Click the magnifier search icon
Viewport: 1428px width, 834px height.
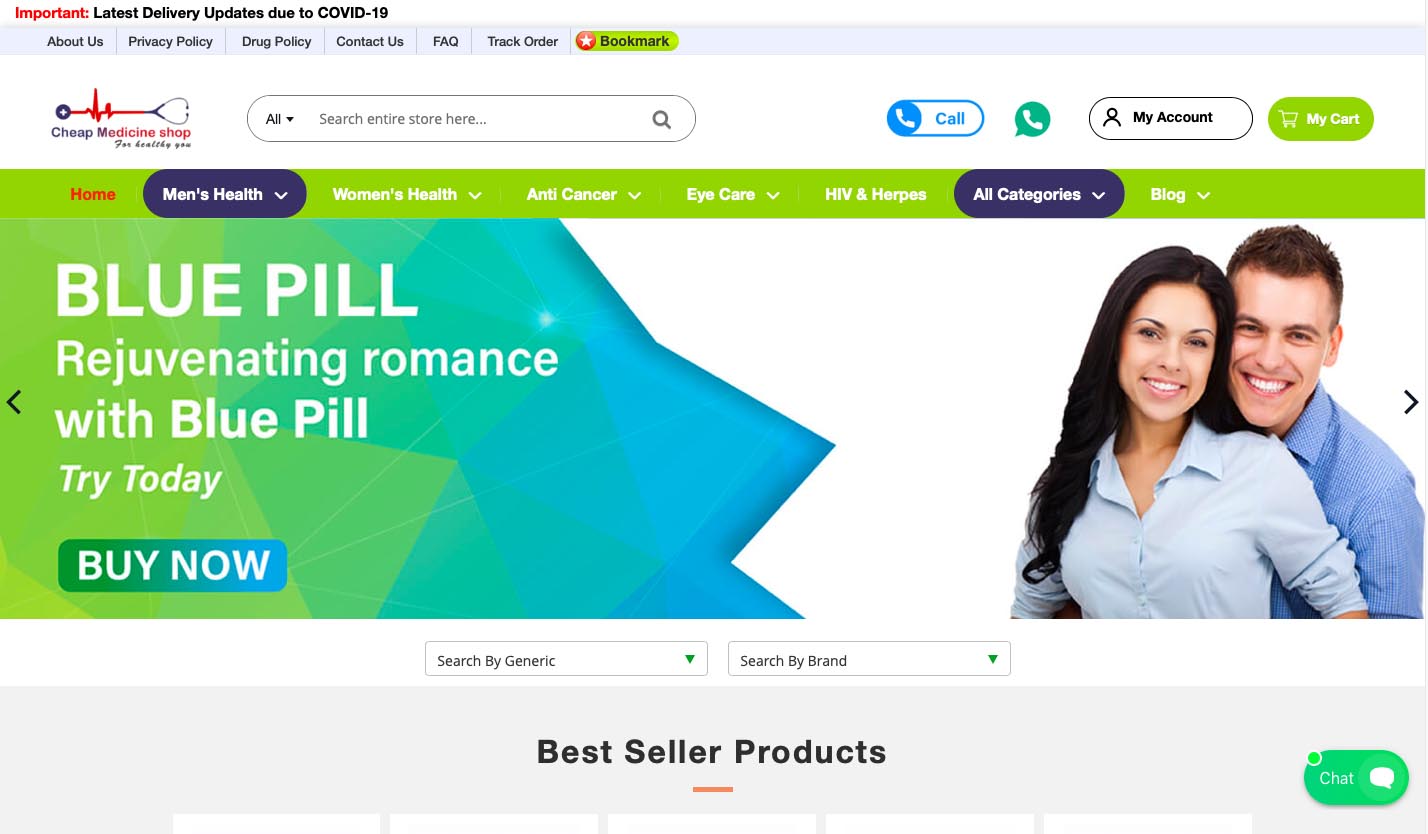(x=661, y=119)
